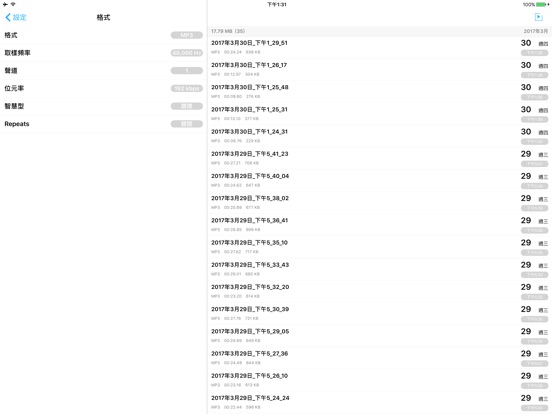Open recording 2017年3月29日_下午5_30_39
Viewport: 552px width, 414px height.
click(380, 313)
